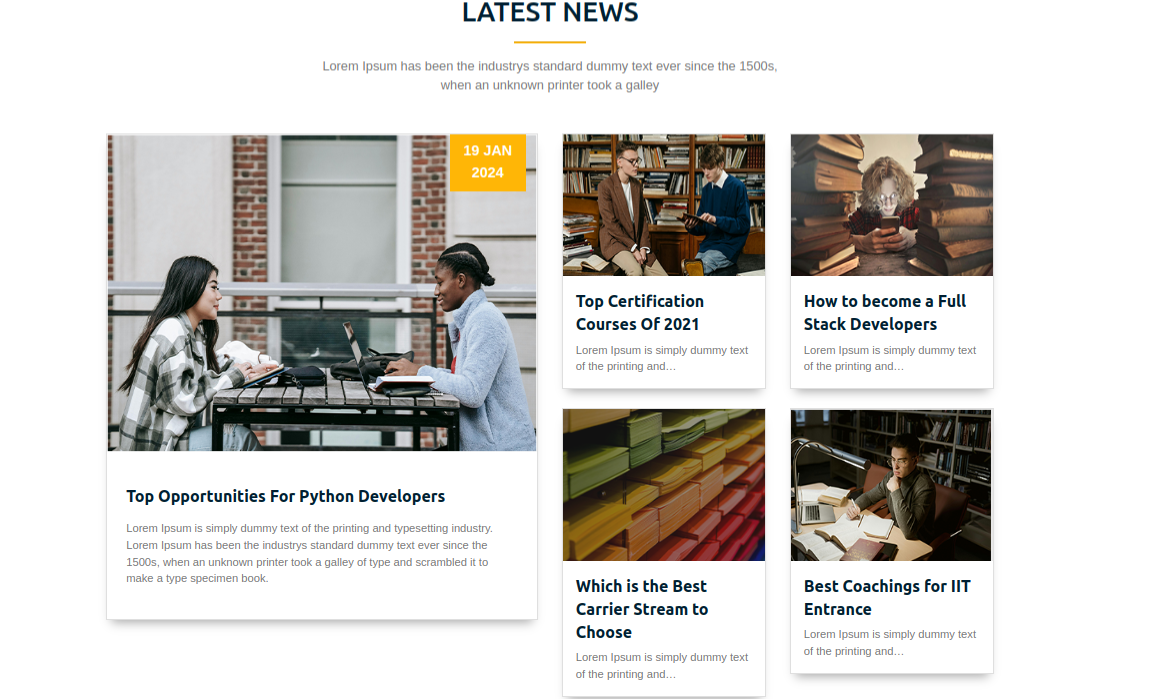Click excerpt under Best Carrier Stream title
The width and height of the screenshot is (1153, 699).
662,665
